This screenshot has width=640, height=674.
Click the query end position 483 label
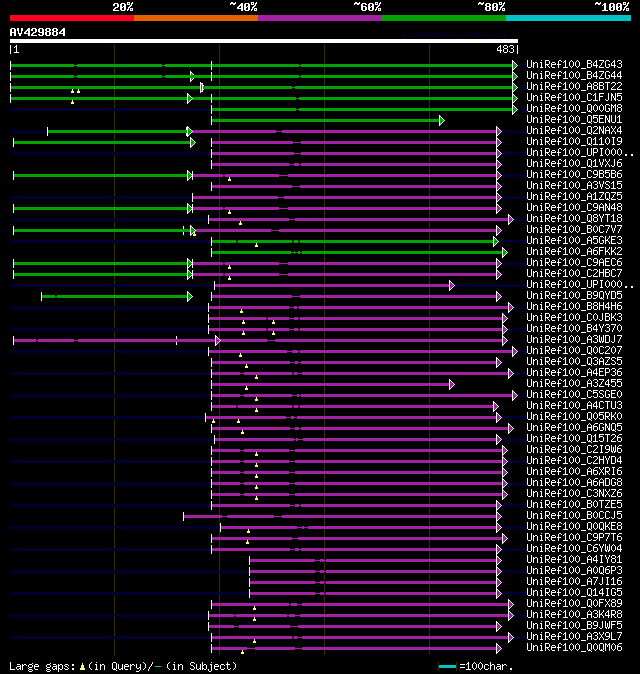click(x=505, y=49)
